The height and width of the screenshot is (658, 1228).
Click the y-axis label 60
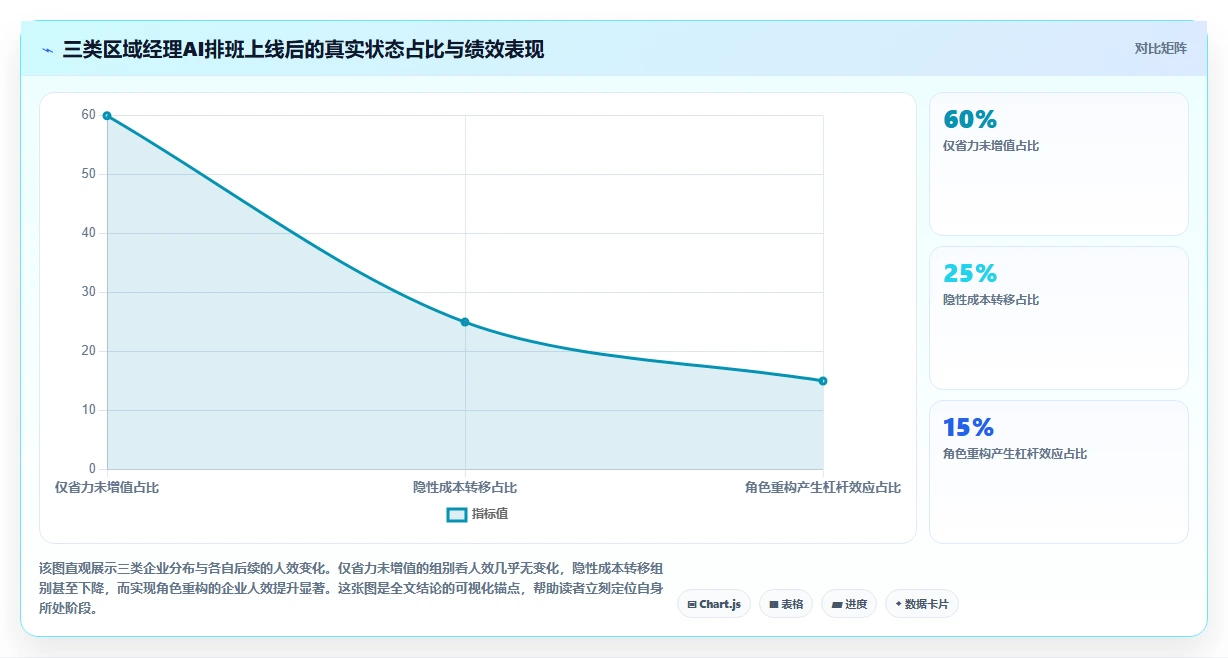click(89, 115)
